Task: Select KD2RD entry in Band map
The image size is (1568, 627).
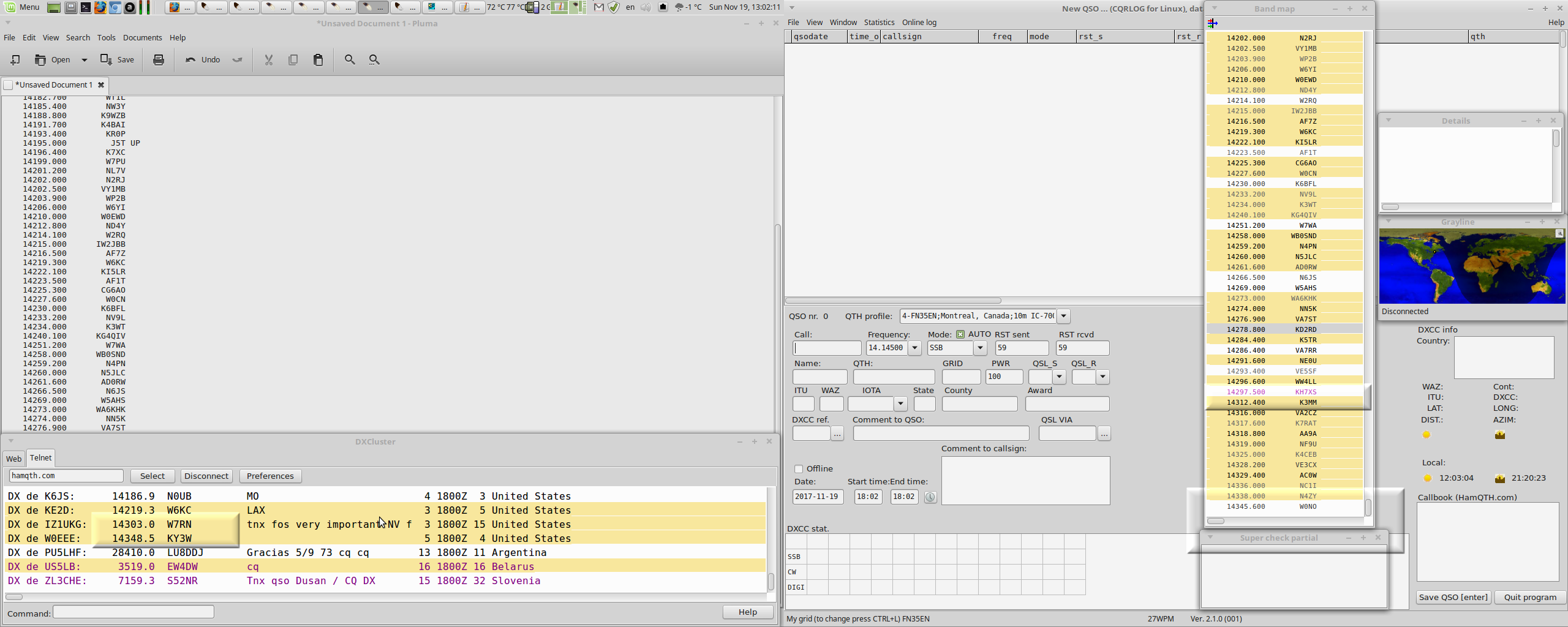Action: tap(1284, 329)
